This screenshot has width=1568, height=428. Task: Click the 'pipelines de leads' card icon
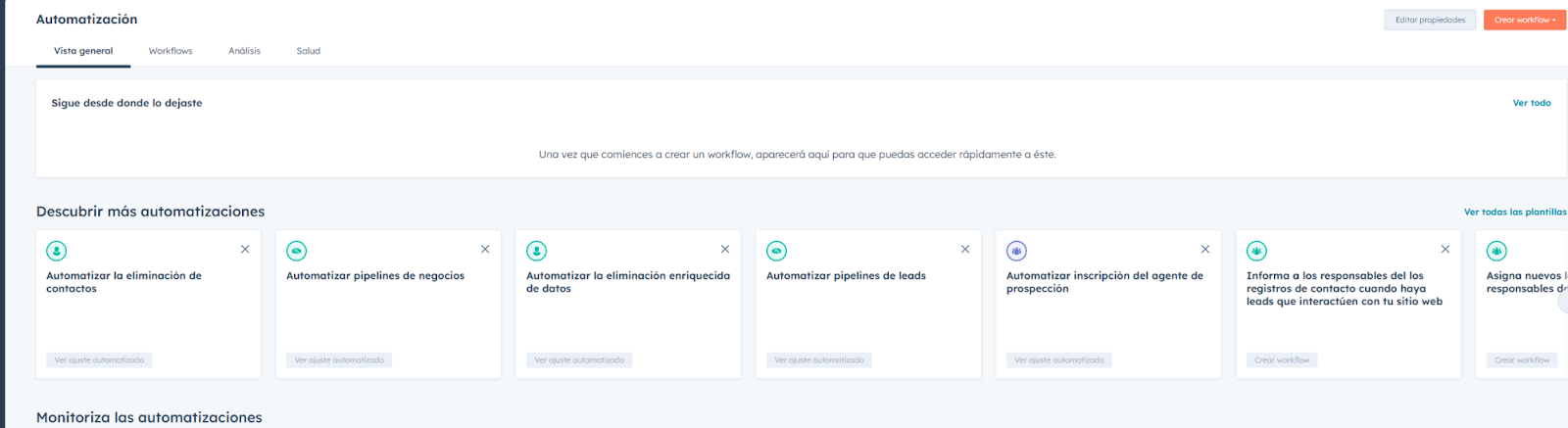(776, 251)
